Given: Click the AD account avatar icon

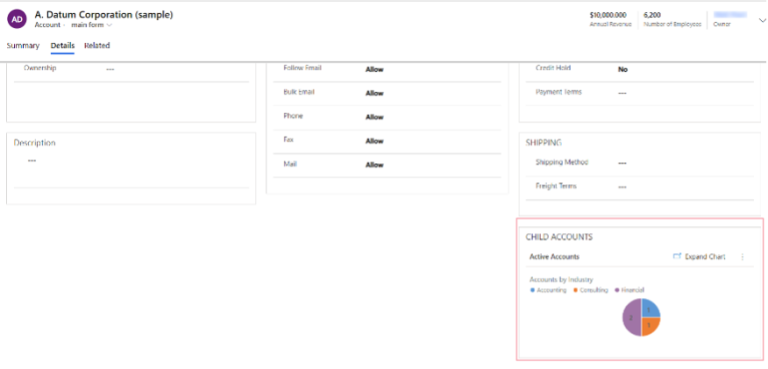Looking at the screenshot, I should coord(17,19).
